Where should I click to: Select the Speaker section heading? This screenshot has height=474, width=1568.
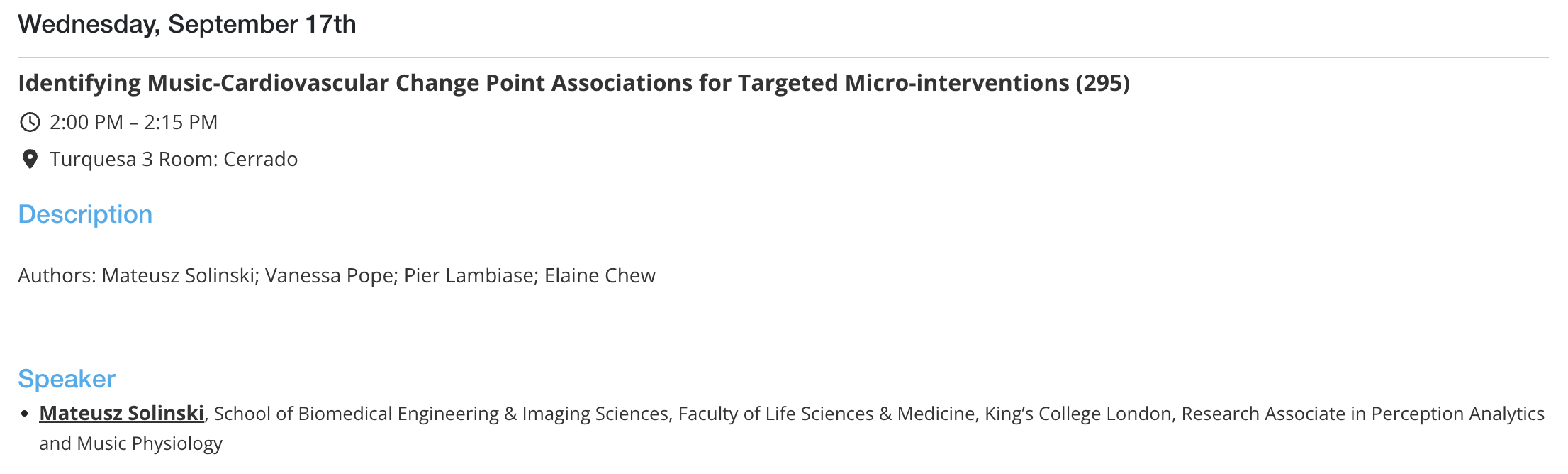67,379
